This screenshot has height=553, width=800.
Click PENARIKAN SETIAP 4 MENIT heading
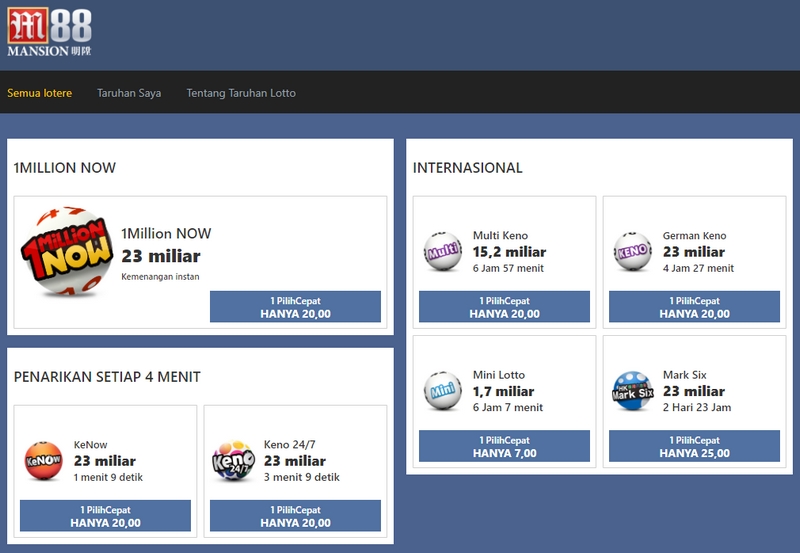click(x=107, y=376)
